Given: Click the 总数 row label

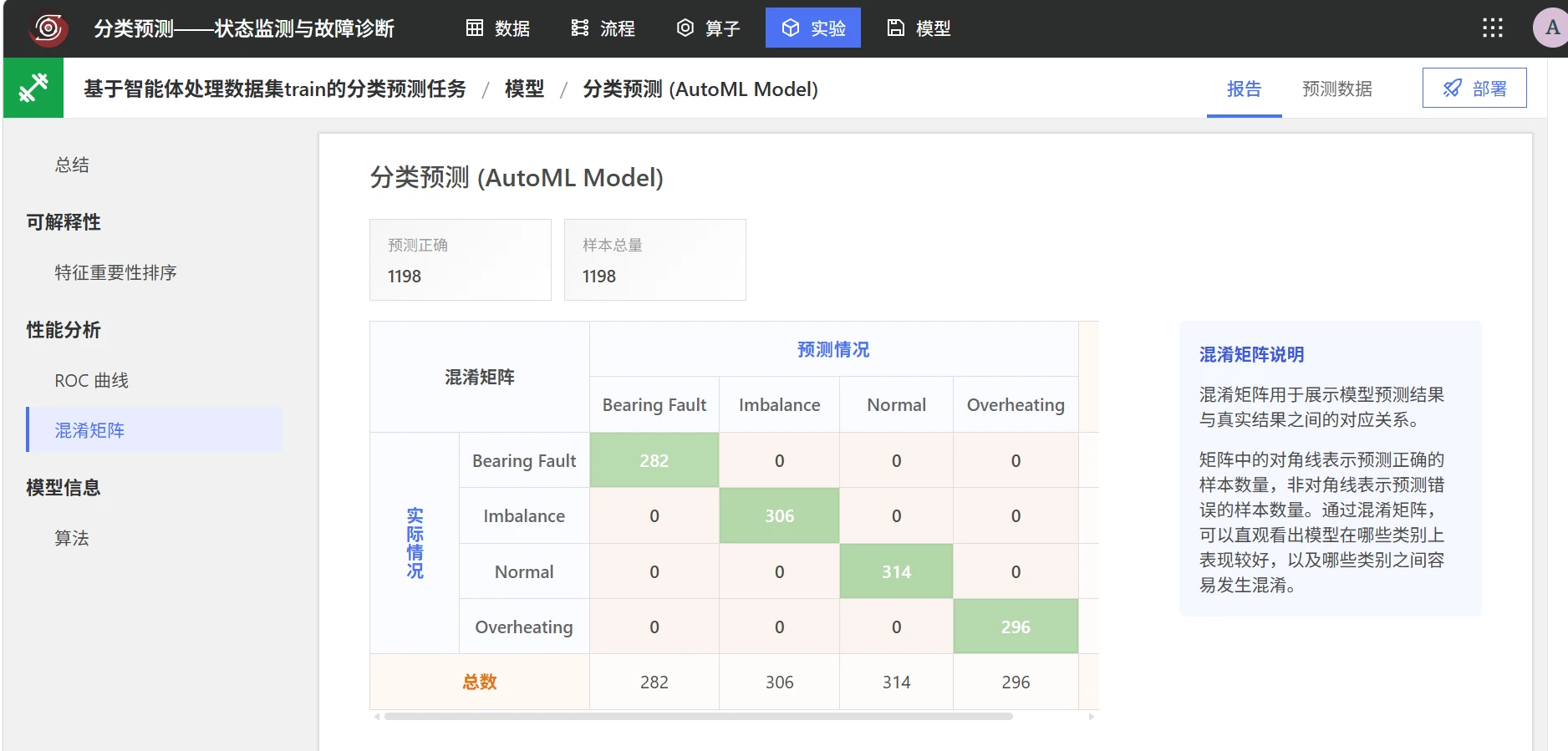Looking at the screenshot, I should point(480,682).
